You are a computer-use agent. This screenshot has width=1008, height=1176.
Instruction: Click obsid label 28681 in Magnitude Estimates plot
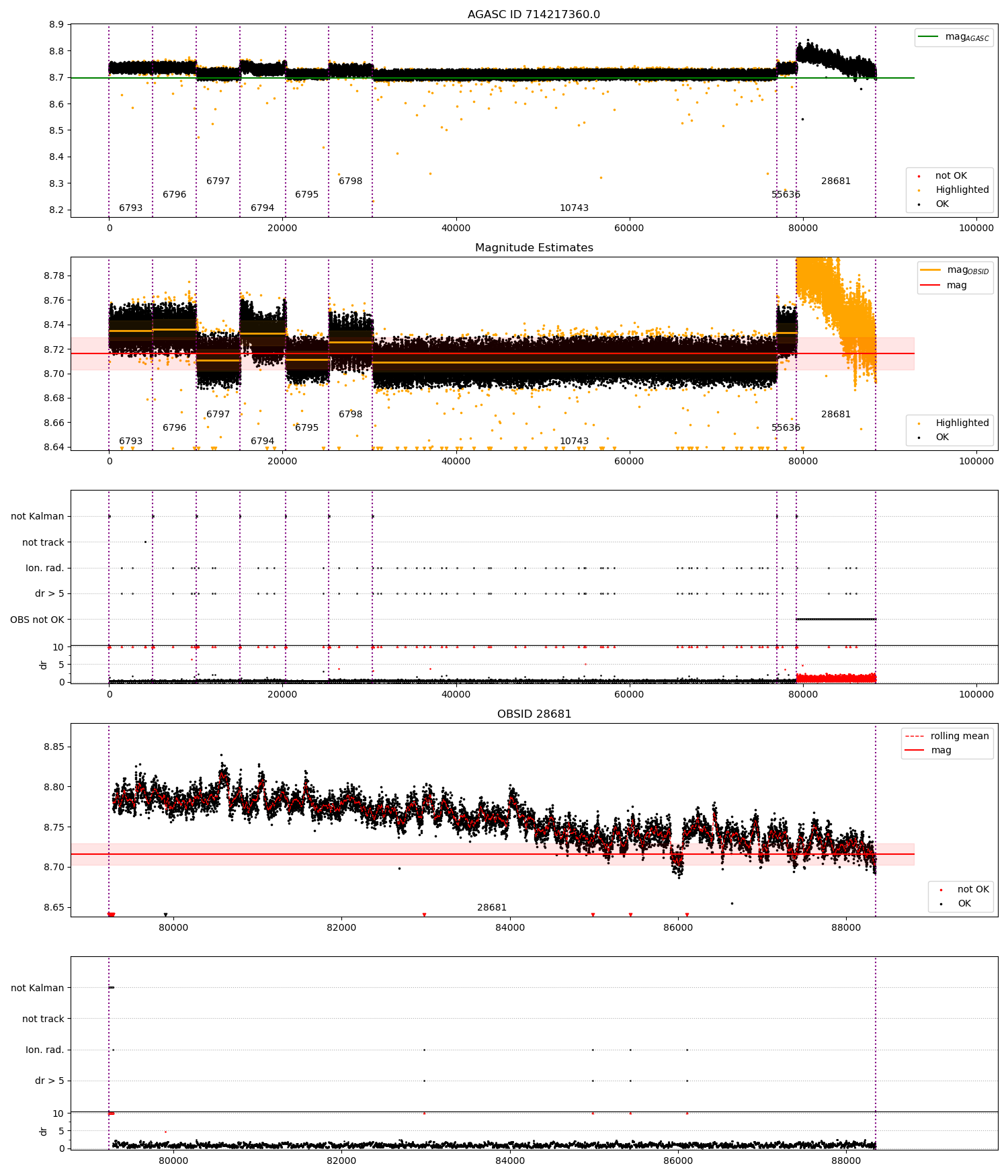tap(835, 415)
